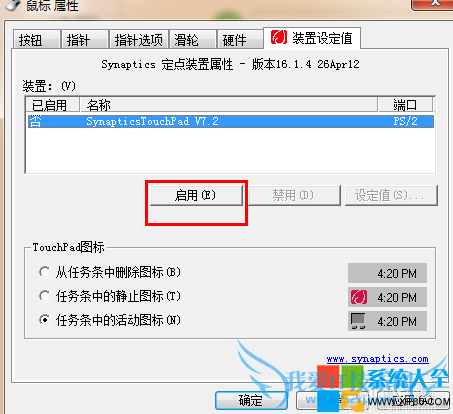Click the animated monitor tray icon preview

click(358, 321)
